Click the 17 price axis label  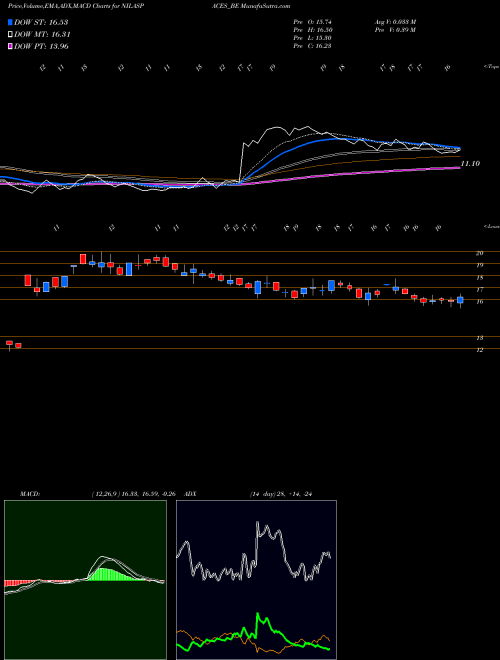(x=479, y=290)
